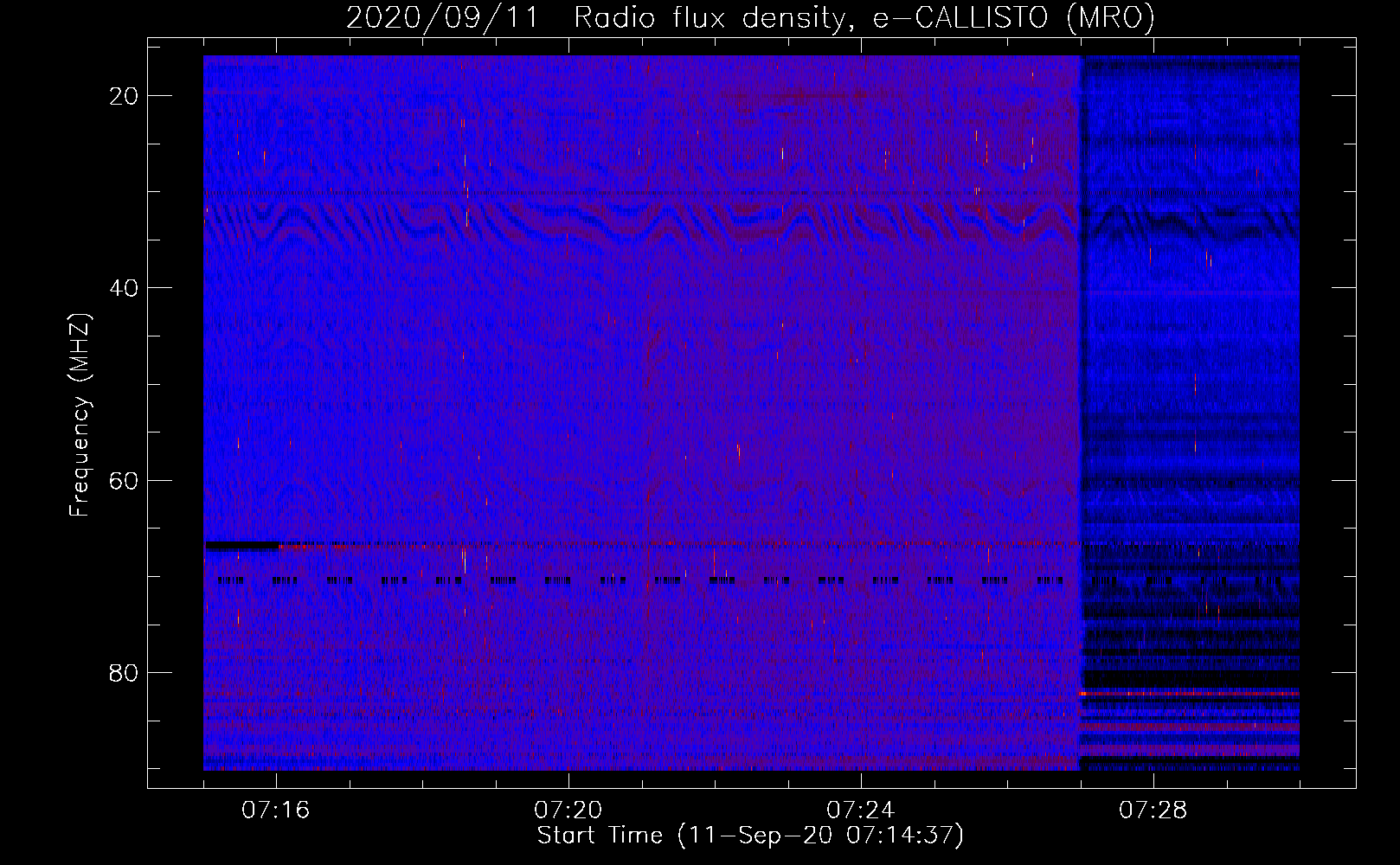Screen dimensions: 1400x865
Task: Click the 07:20 time tick label
Action: click(568, 811)
